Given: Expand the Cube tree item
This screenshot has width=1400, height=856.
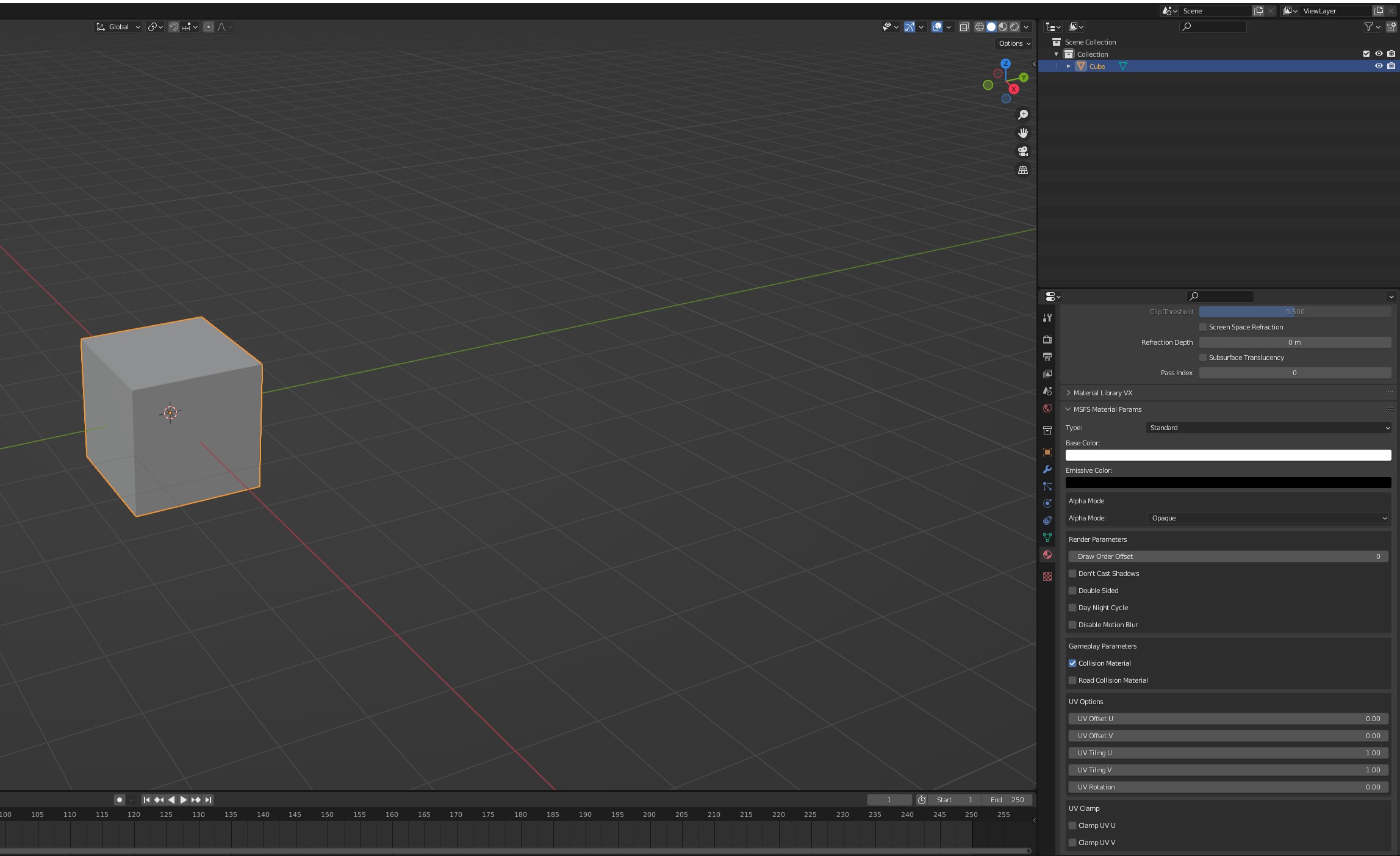Looking at the screenshot, I should click(1069, 66).
